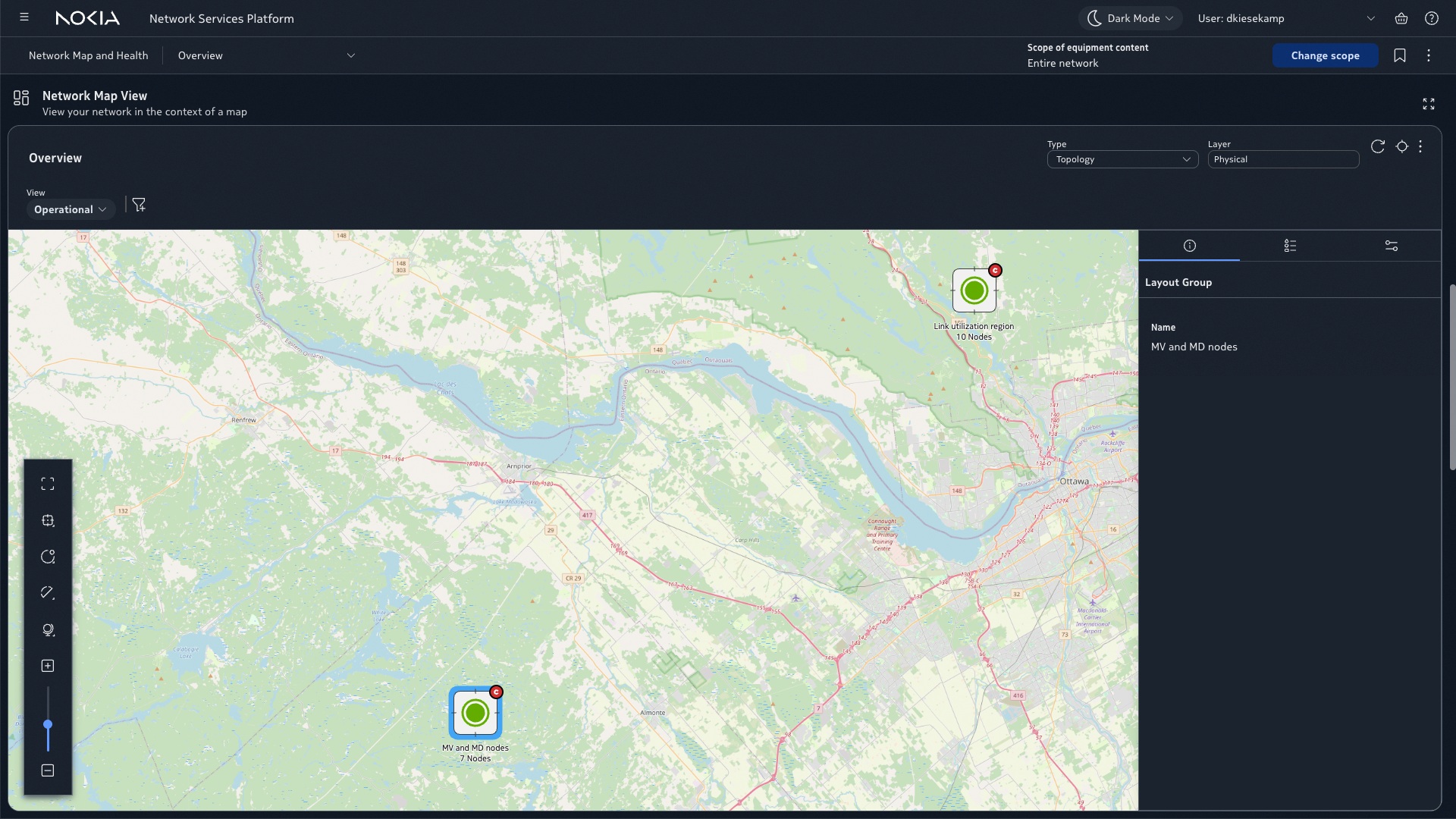This screenshot has width=1456, height=819.
Task: Open the add filter funnel icon
Action: click(139, 205)
